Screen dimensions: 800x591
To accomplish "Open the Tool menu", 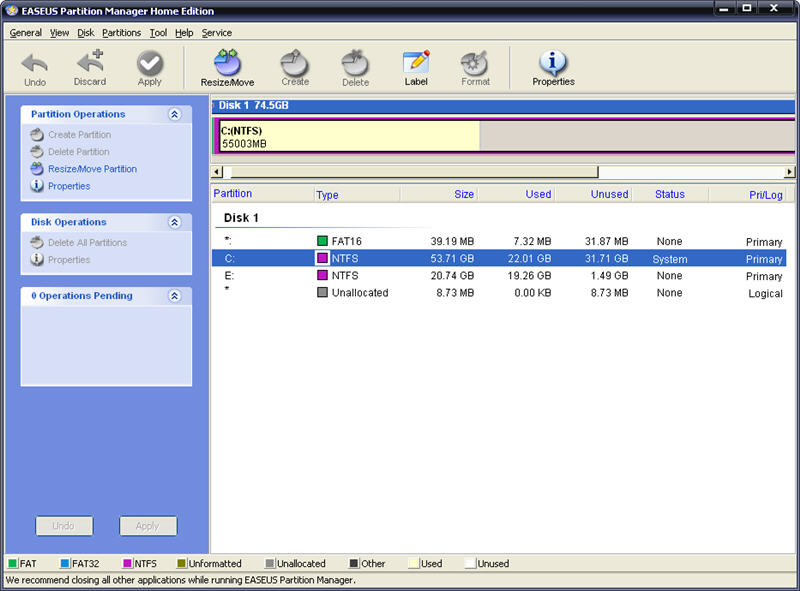I will (158, 33).
